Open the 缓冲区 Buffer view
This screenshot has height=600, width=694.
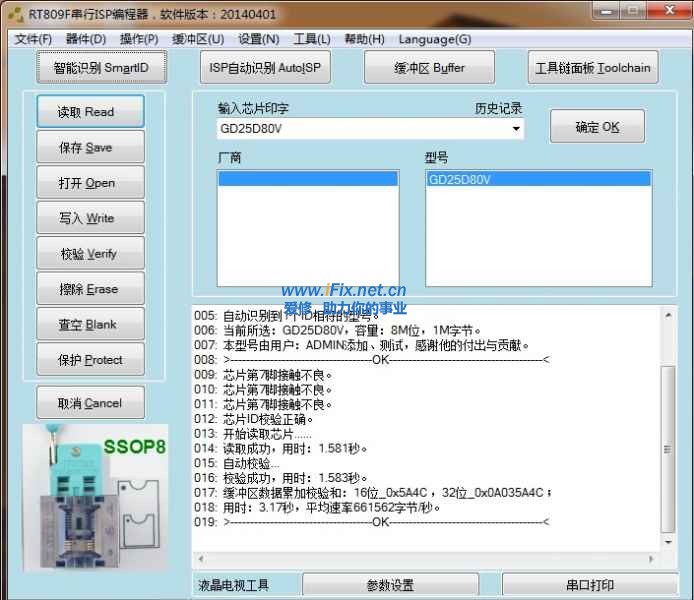click(x=429, y=67)
